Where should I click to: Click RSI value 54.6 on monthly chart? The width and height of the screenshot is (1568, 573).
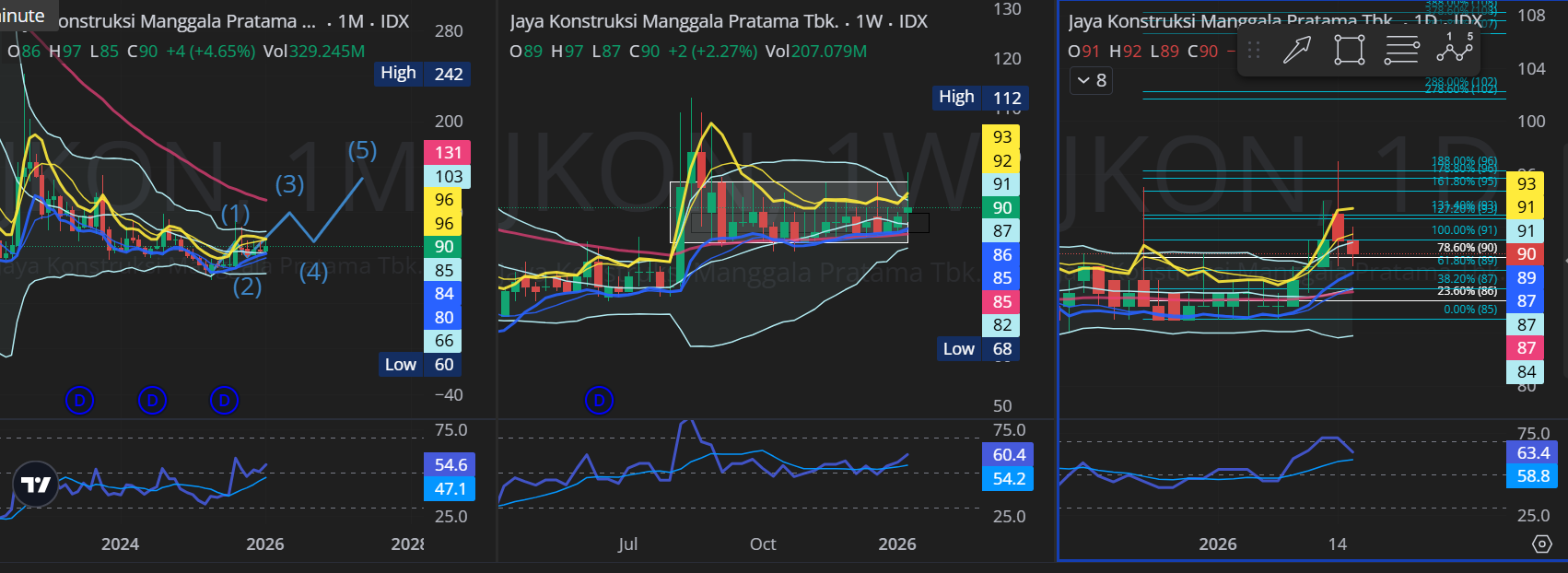pyautogui.click(x=450, y=465)
